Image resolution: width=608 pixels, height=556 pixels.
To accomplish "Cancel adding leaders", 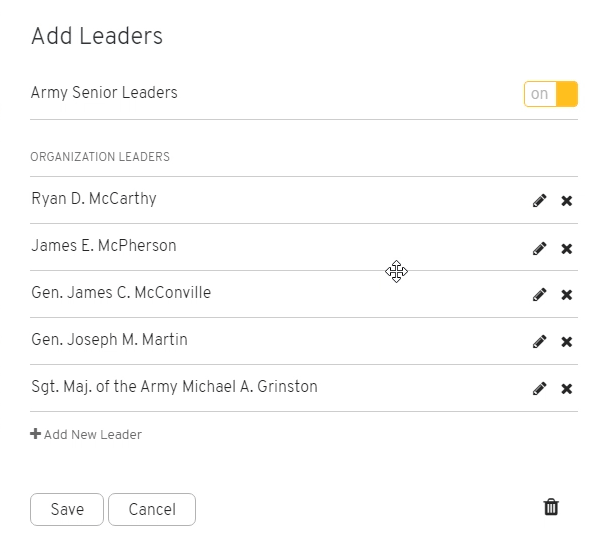I will [x=152, y=509].
